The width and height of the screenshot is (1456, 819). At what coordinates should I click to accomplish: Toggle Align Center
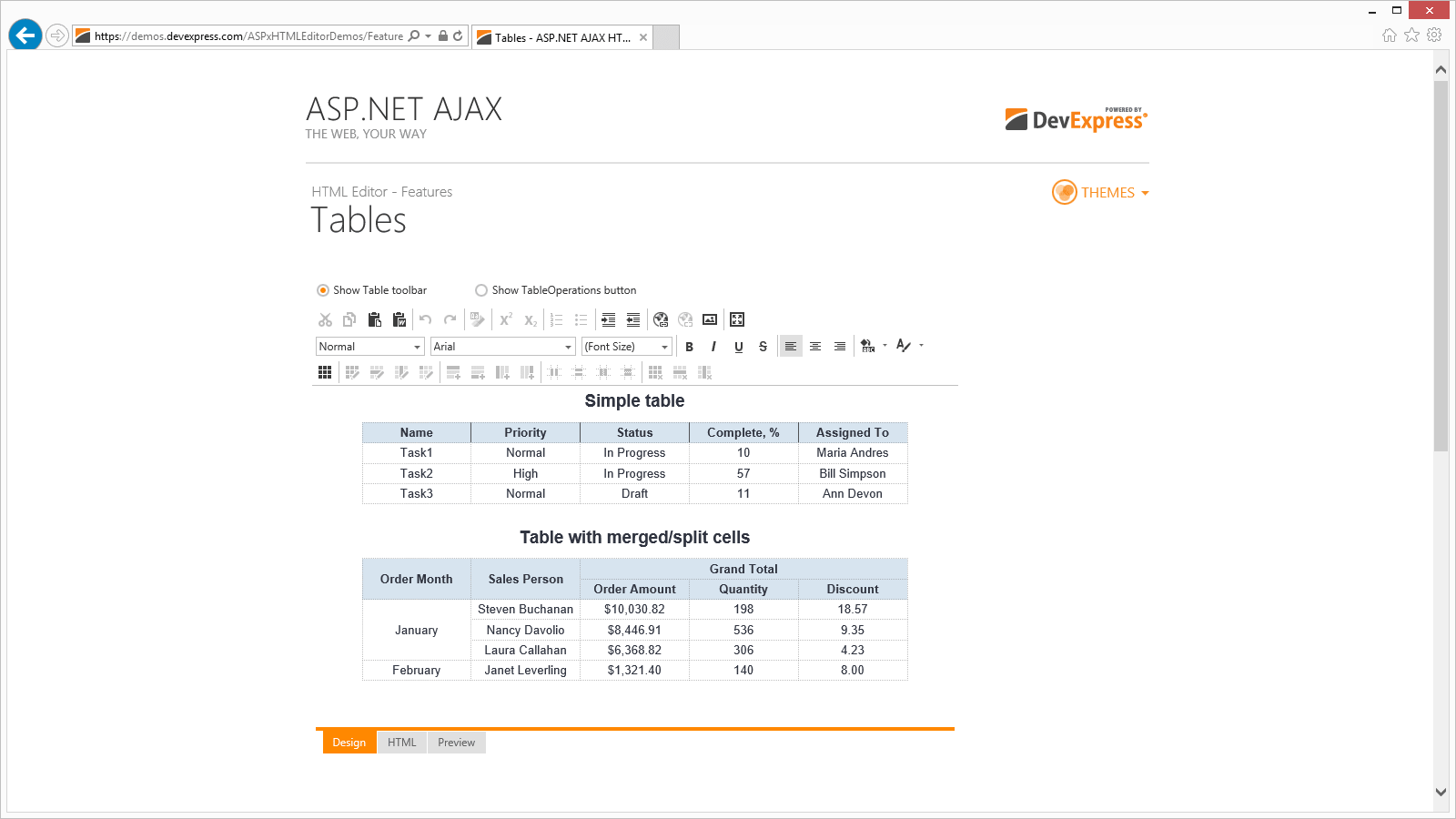tap(815, 347)
